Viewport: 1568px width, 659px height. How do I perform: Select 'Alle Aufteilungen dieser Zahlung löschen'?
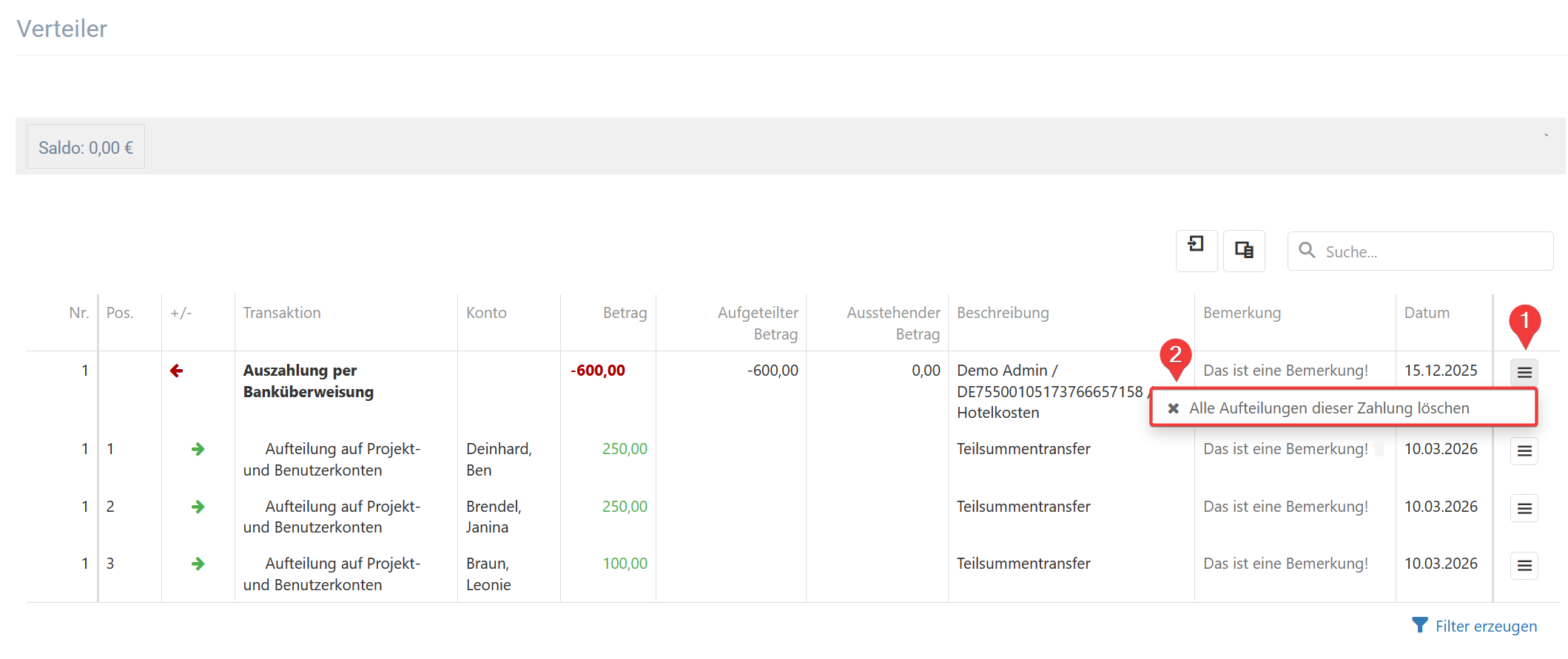(x=1328, y=408)
